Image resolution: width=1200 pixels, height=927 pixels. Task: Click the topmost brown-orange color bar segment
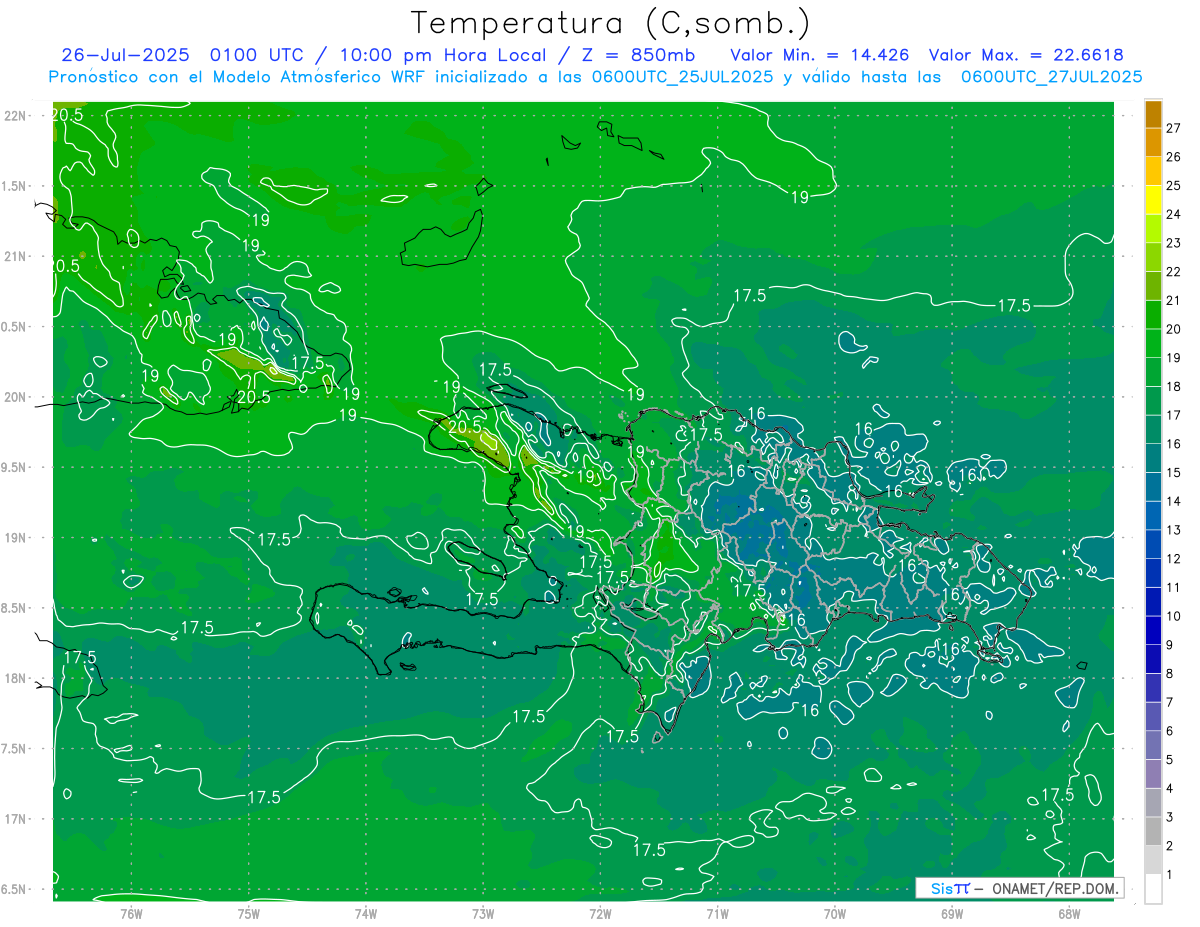point(1153,114)
